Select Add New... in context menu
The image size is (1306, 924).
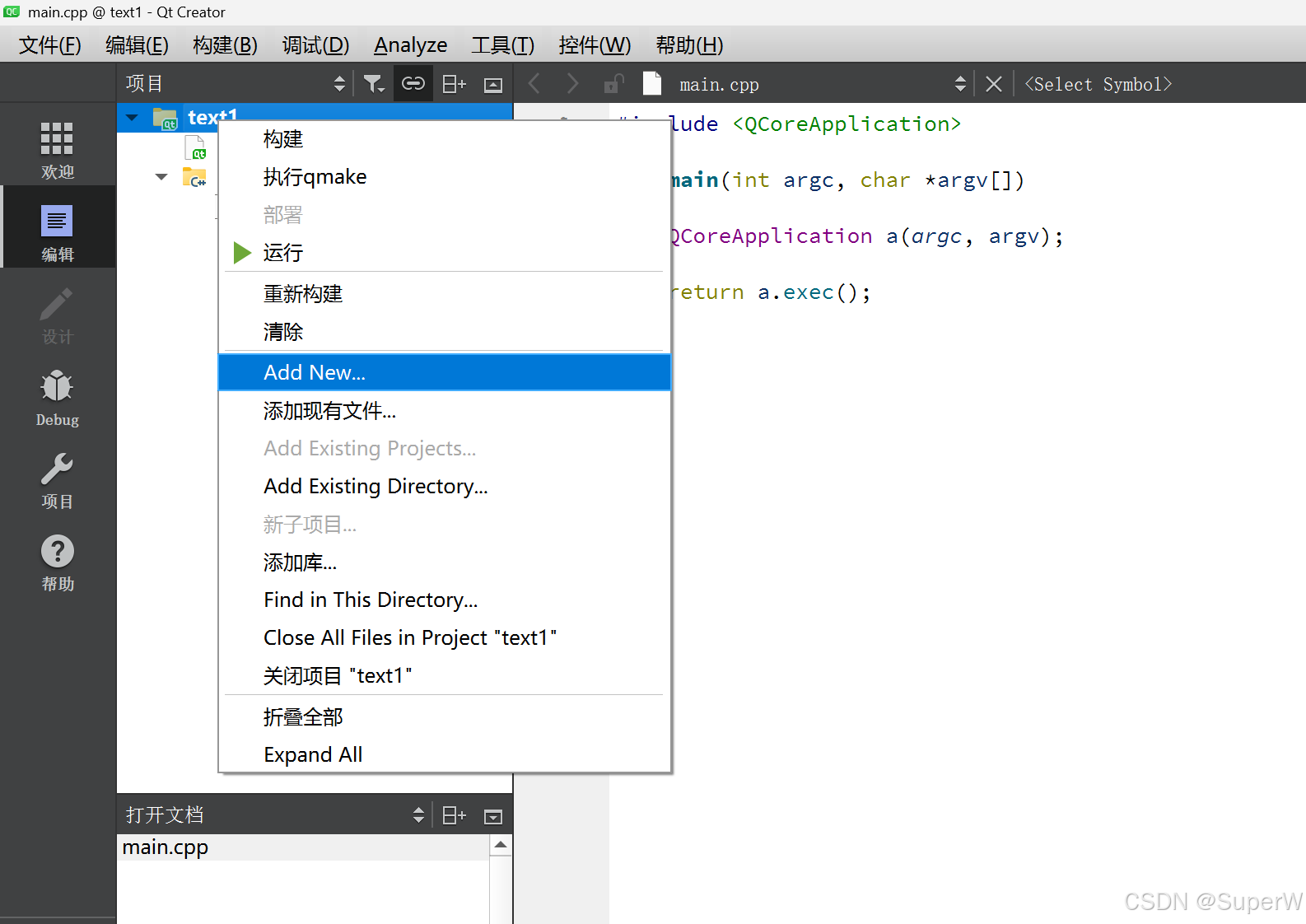click(x=445, y=372)
